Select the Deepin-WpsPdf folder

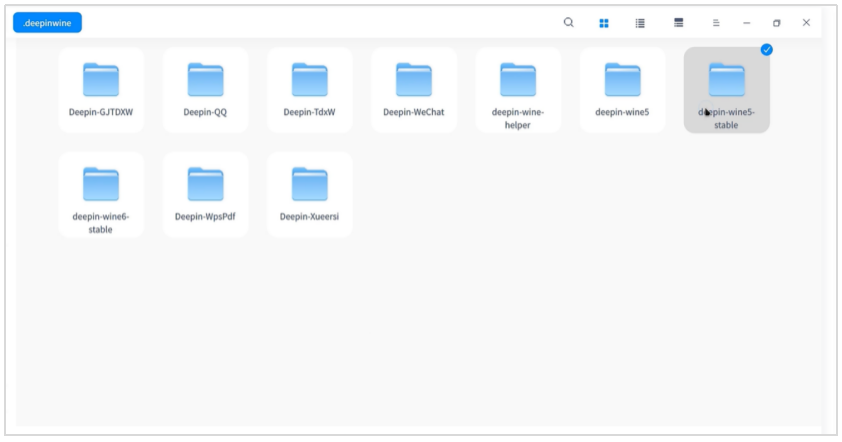click(x=205, y=185)
